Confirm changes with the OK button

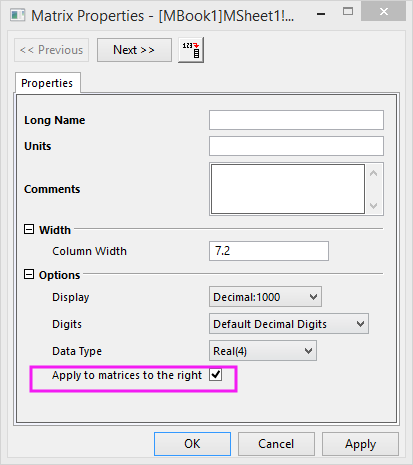[x=192, y=444]
